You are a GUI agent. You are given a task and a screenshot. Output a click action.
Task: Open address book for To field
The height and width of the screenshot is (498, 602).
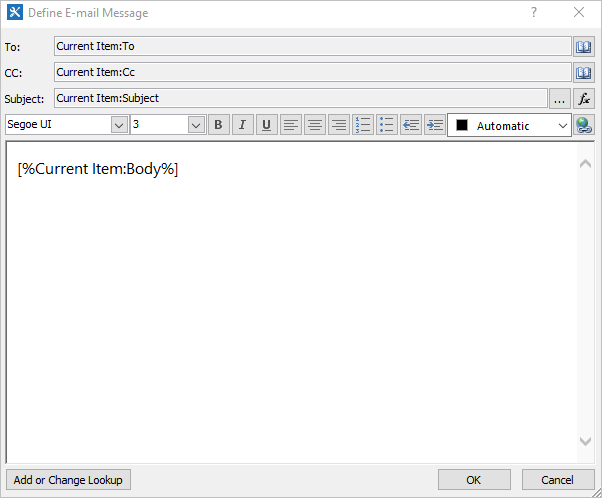[584, 47]
